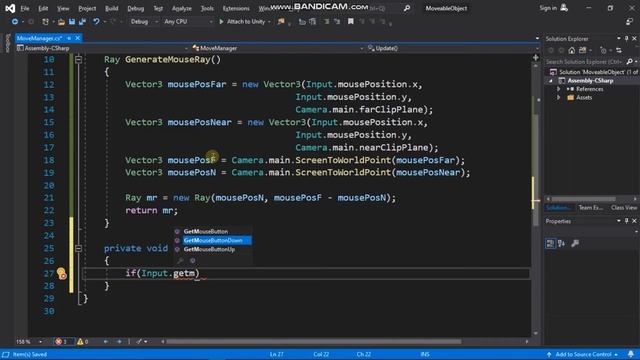Screen dimensions: 640x360
Task: Open the editor zoom percentage dropdown
Action: coord(40,342)
